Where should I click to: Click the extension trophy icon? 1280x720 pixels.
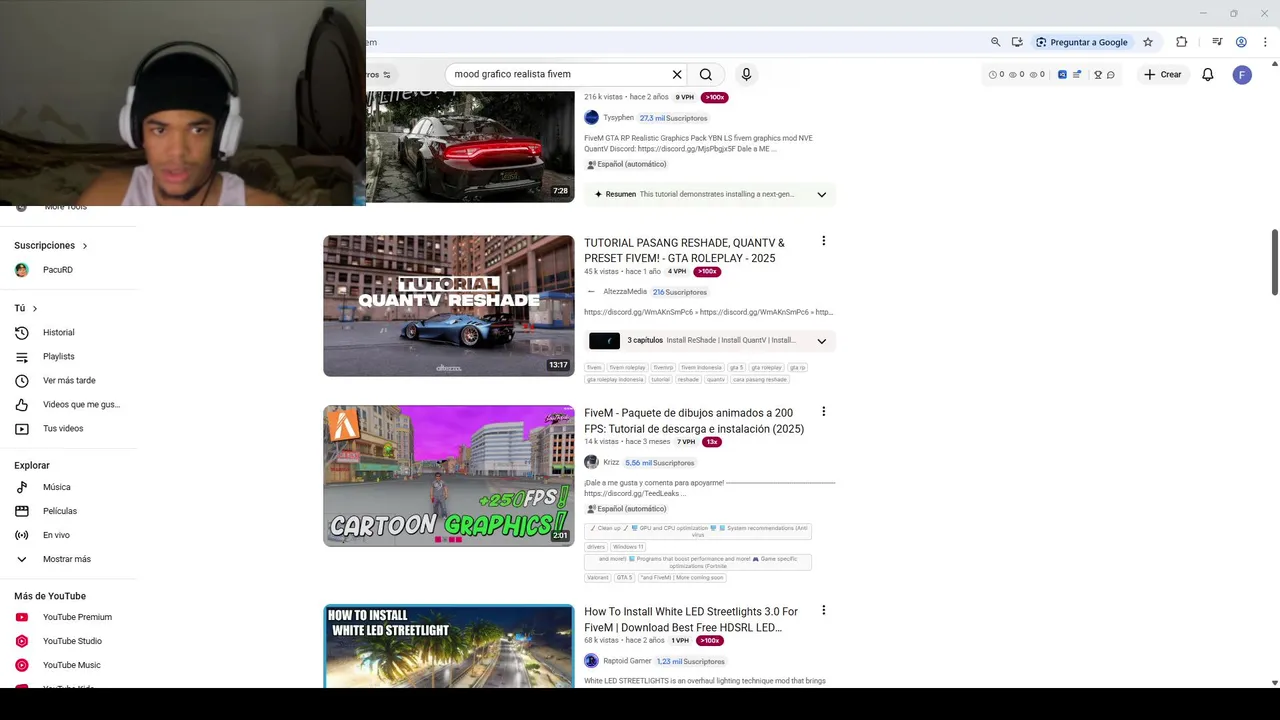pyautogui.click(x=1098, y=75)
